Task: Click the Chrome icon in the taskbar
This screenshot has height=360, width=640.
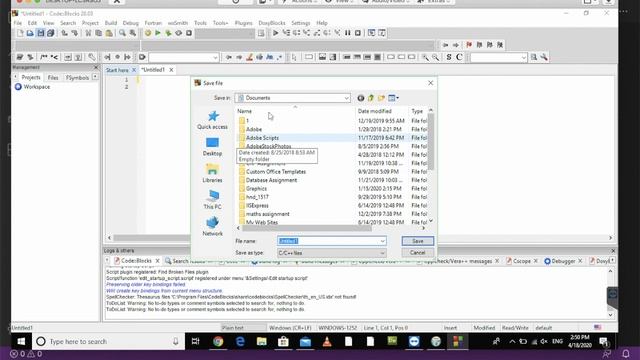Action: pos(218,341)
